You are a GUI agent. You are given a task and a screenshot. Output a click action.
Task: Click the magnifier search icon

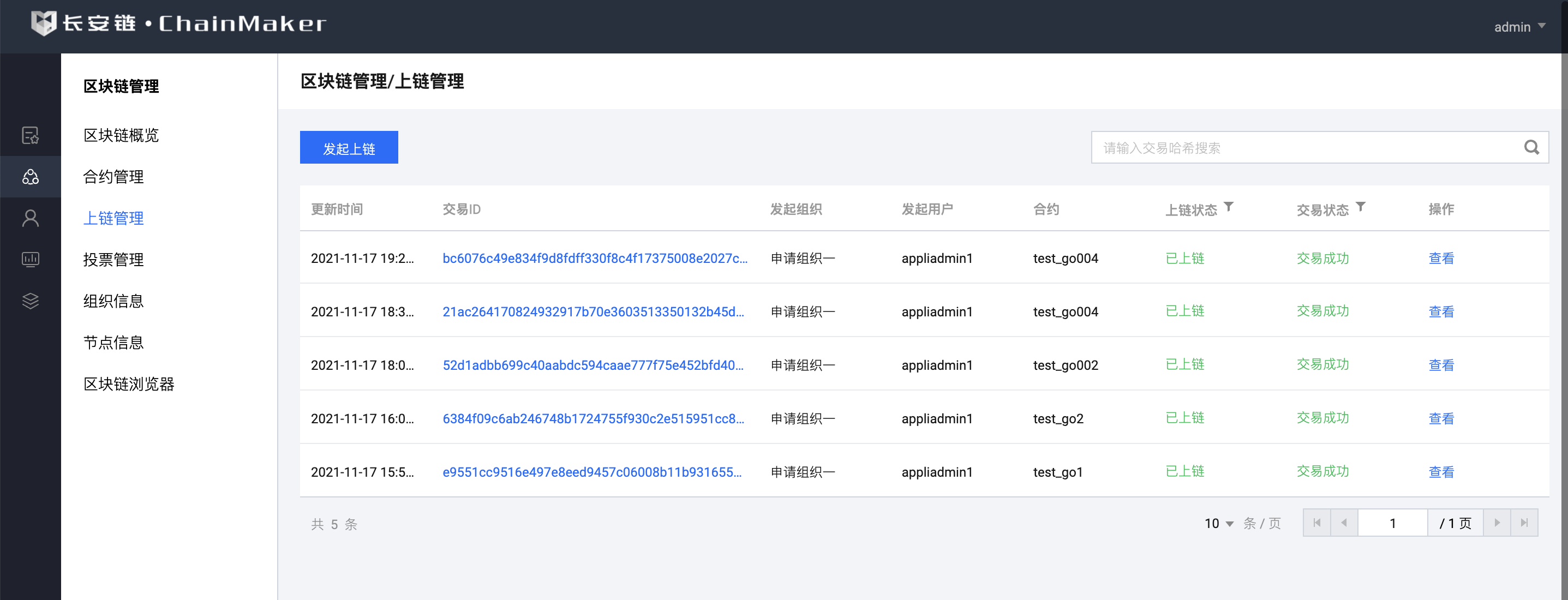1531,147
